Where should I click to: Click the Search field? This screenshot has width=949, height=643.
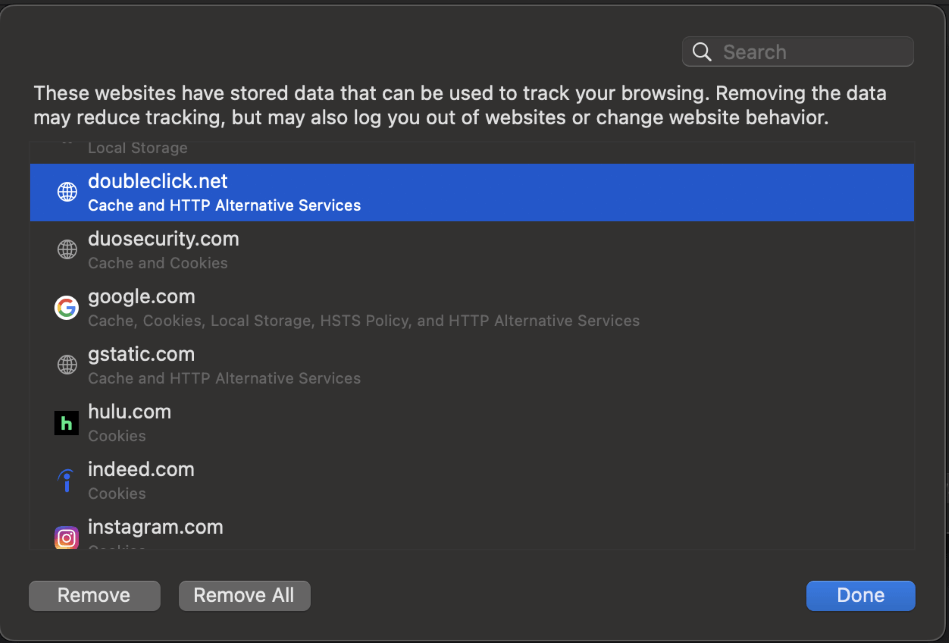798,51
